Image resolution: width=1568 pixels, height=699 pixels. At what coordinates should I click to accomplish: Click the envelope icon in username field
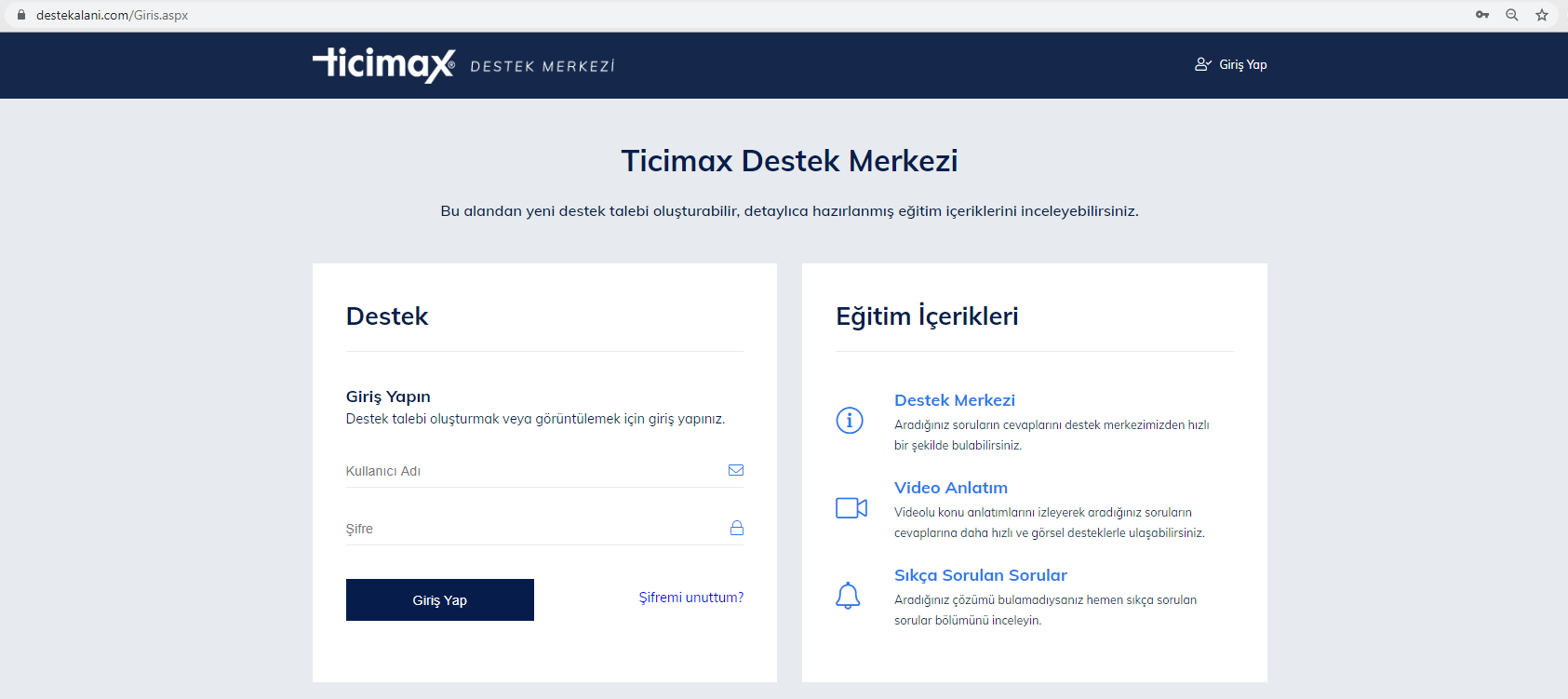tap(736, 470)
